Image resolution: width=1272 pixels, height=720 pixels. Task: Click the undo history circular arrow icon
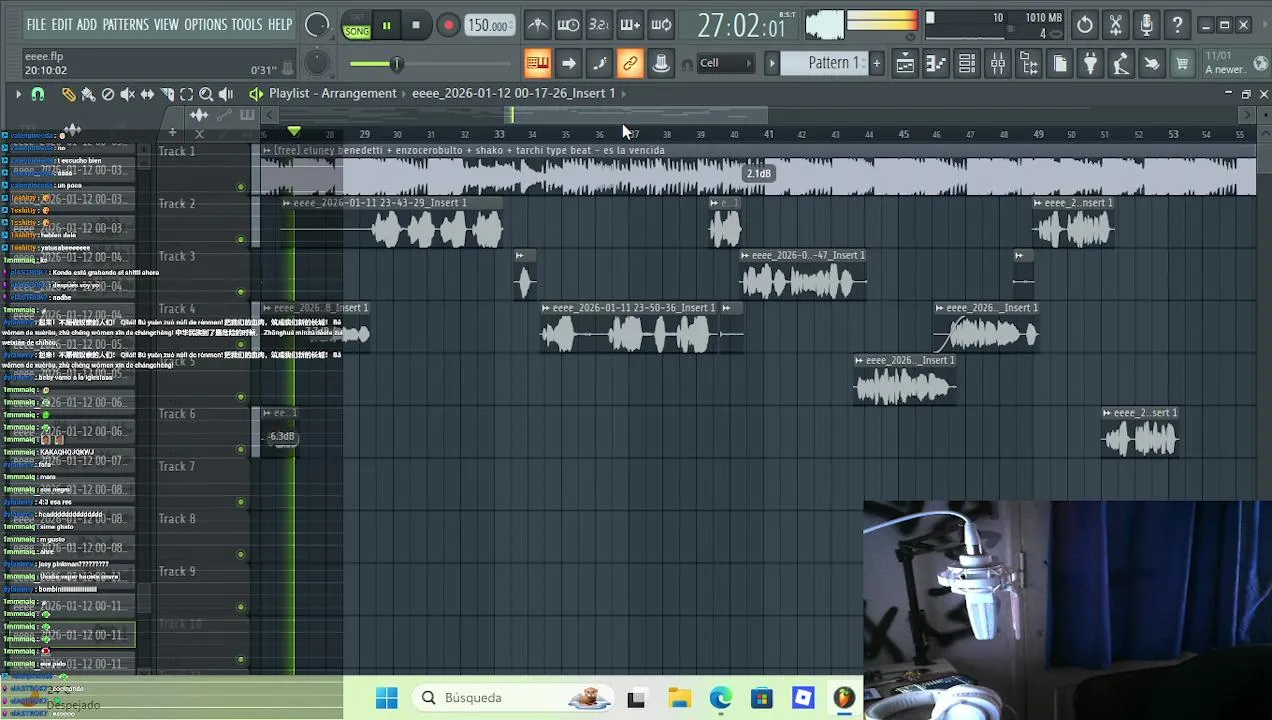(x=1085, y=25)
